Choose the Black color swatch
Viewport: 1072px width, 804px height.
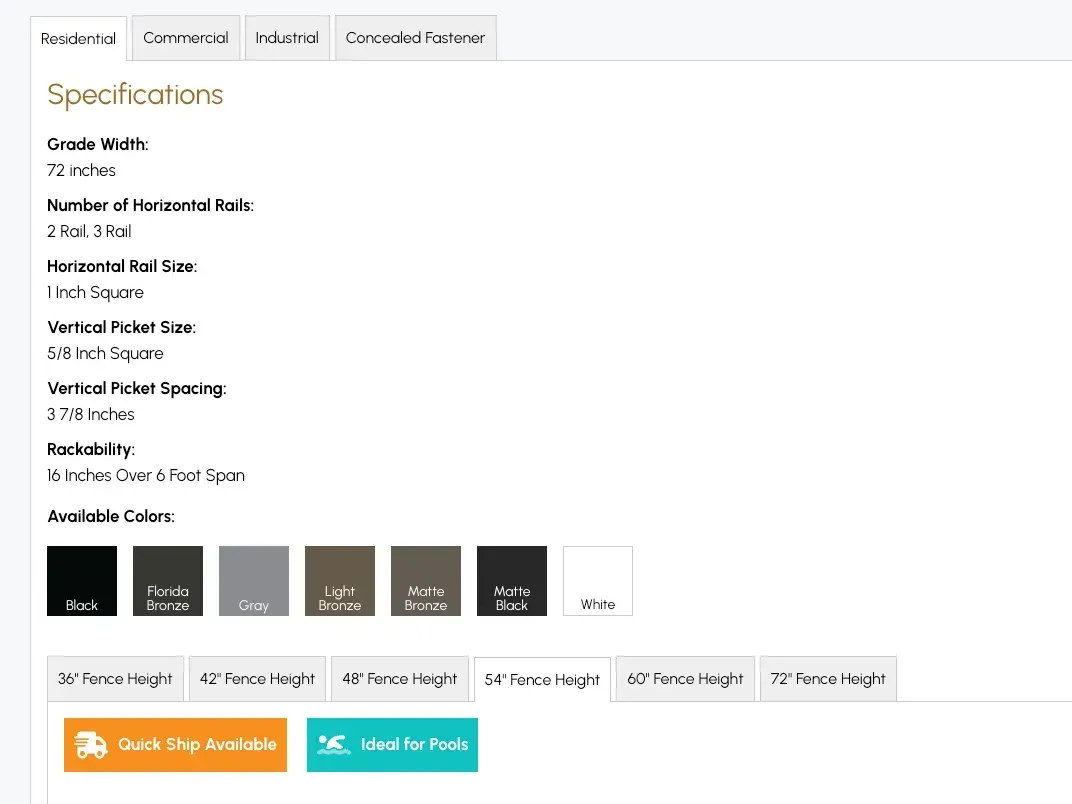82,581
